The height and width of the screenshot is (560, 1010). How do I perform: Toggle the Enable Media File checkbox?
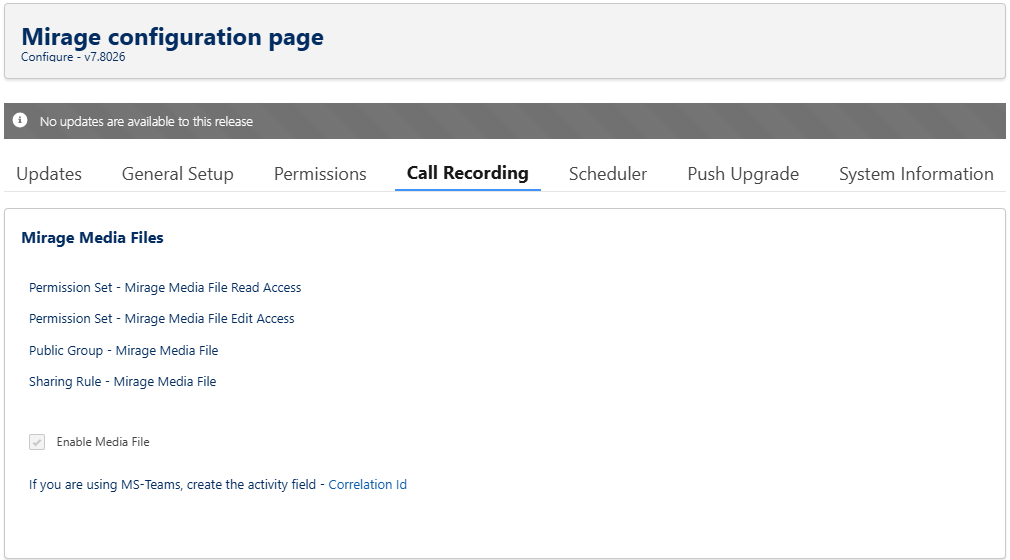pos(37,442)
